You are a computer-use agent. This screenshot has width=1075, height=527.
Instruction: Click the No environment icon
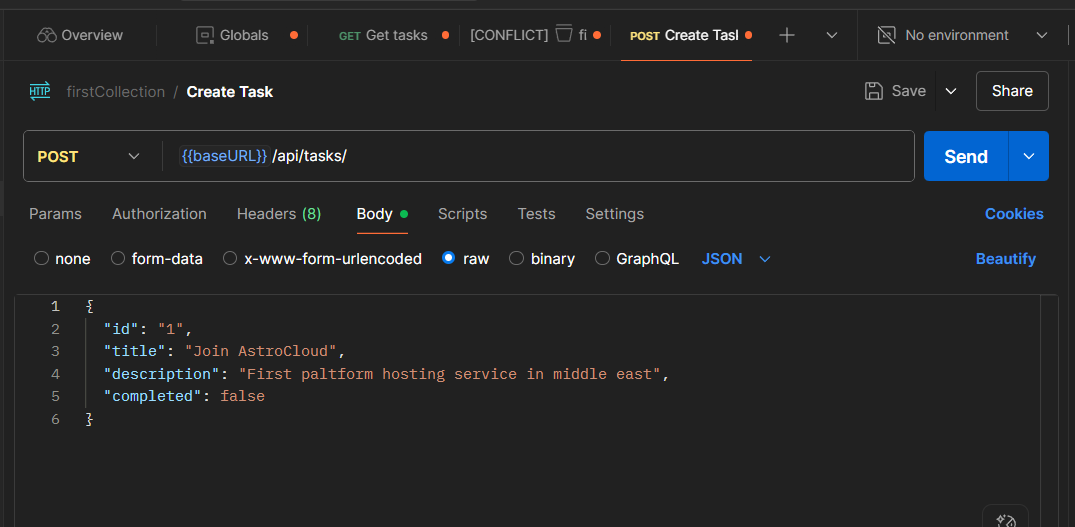pos(887,35)
